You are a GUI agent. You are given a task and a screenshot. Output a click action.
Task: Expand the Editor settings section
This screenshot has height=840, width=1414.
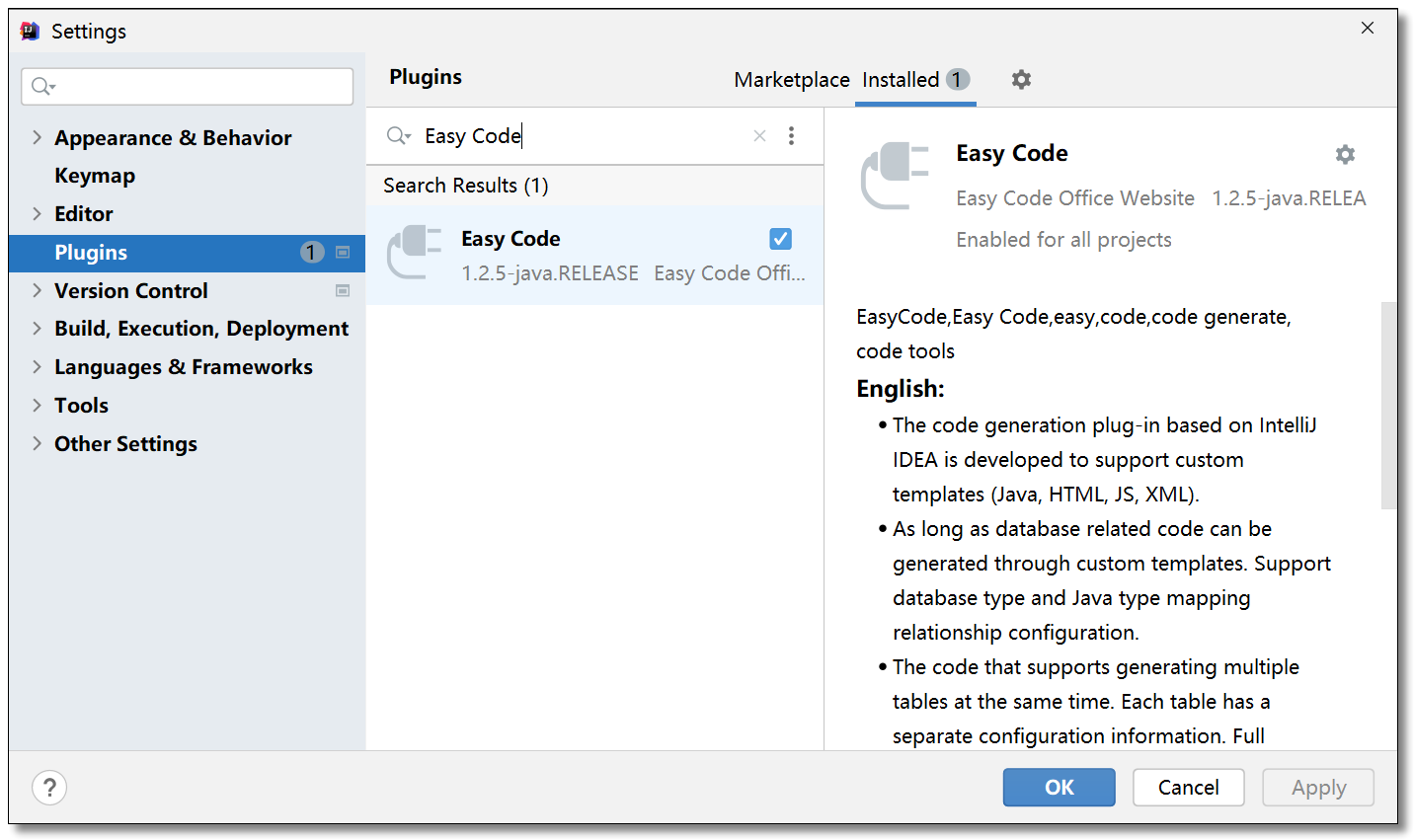(37, 213)
